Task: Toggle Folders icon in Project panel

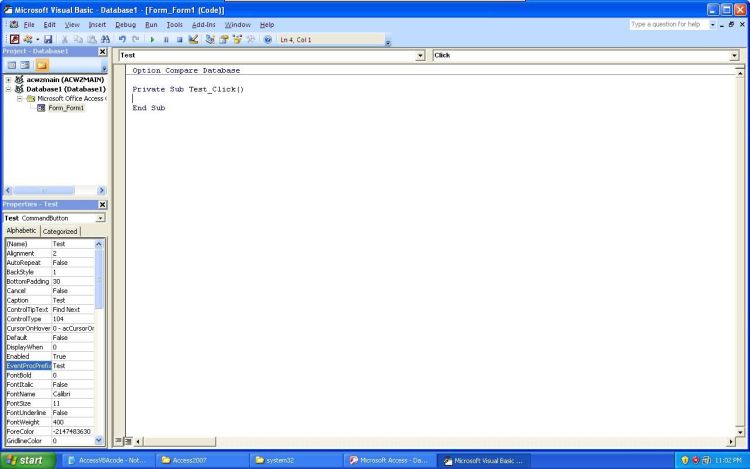Action: click(x=42, y=65)
